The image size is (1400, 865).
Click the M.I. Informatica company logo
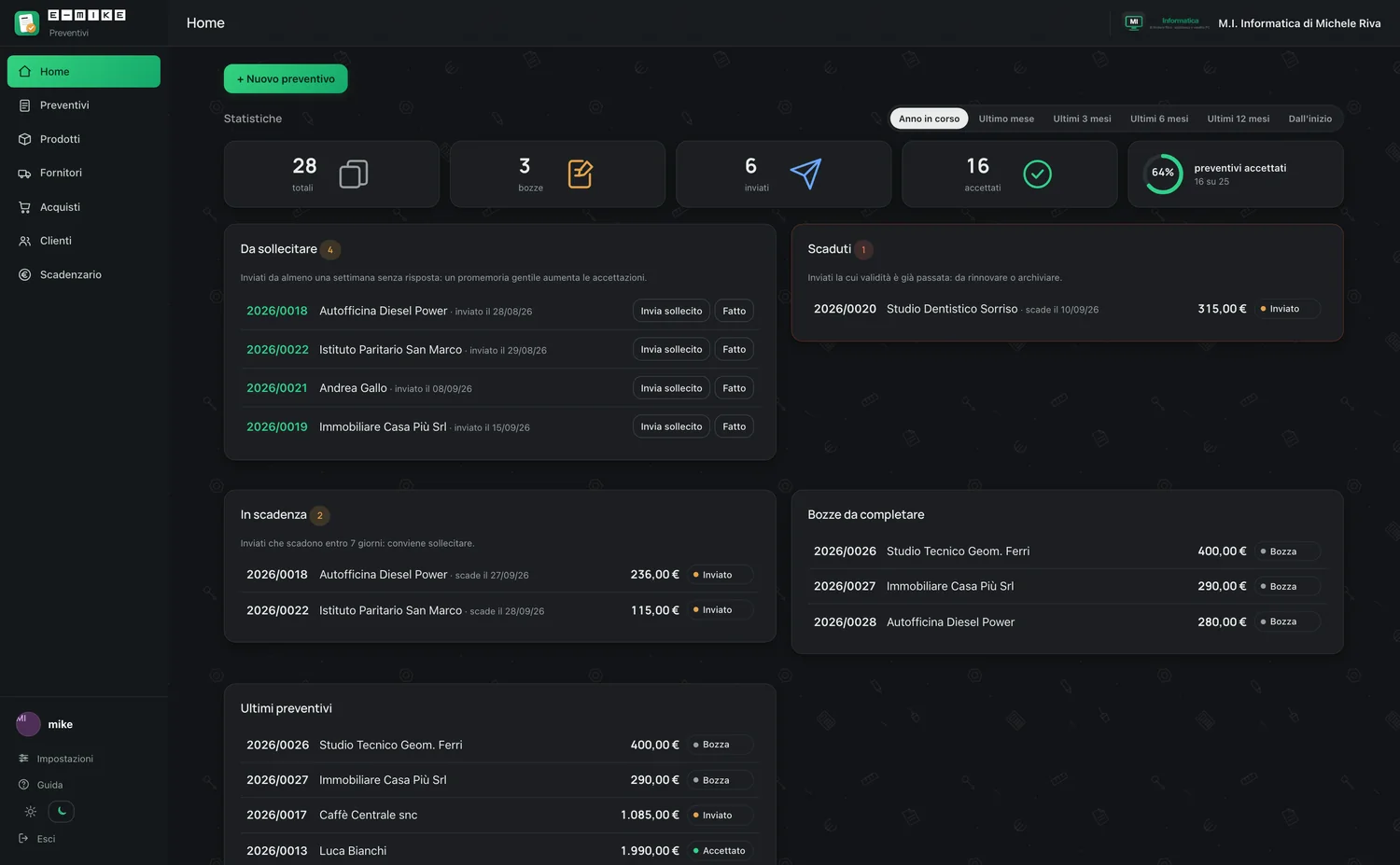[x=1167, y=22]
